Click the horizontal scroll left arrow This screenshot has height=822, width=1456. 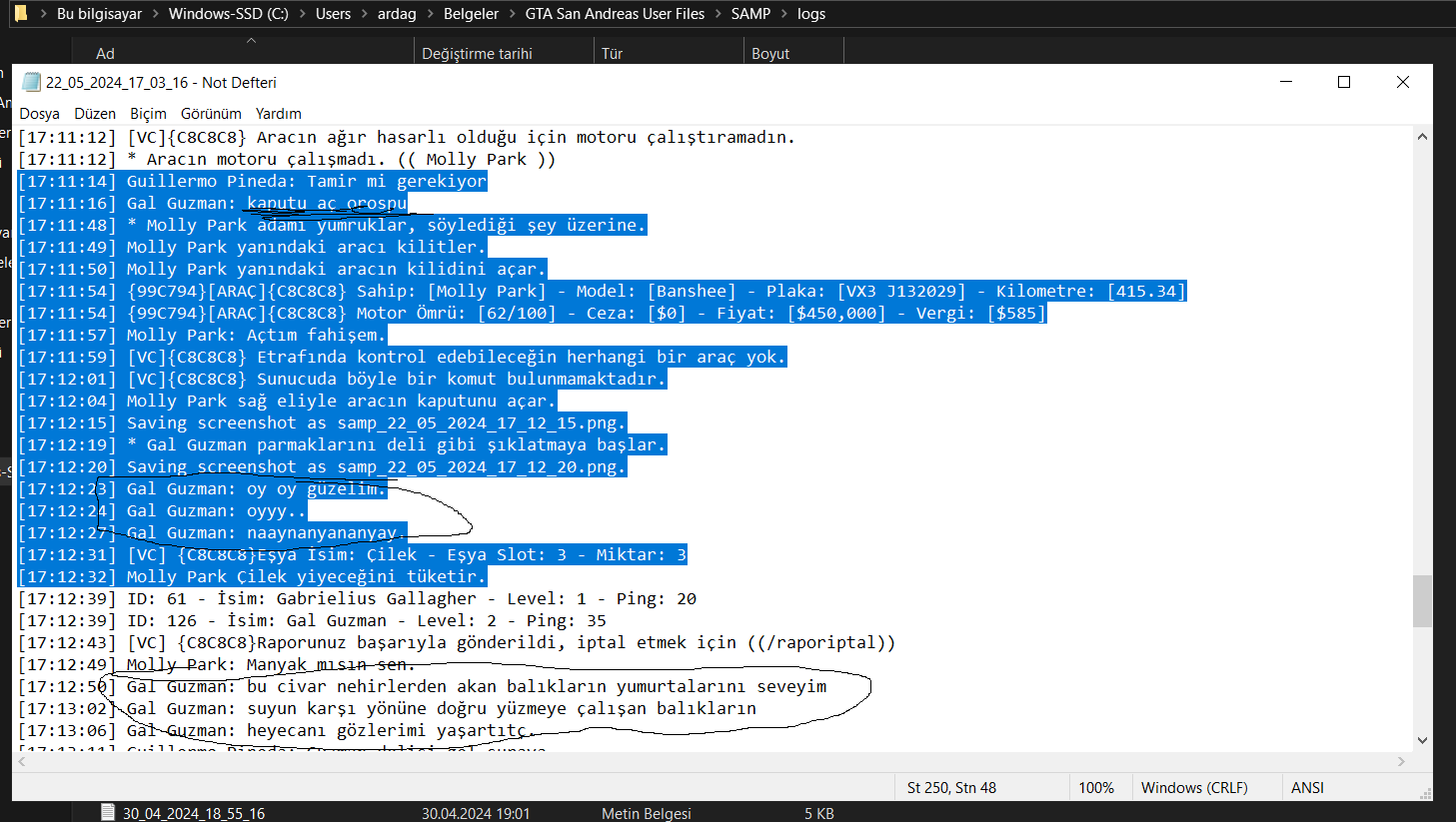click(x=21, y=761)
